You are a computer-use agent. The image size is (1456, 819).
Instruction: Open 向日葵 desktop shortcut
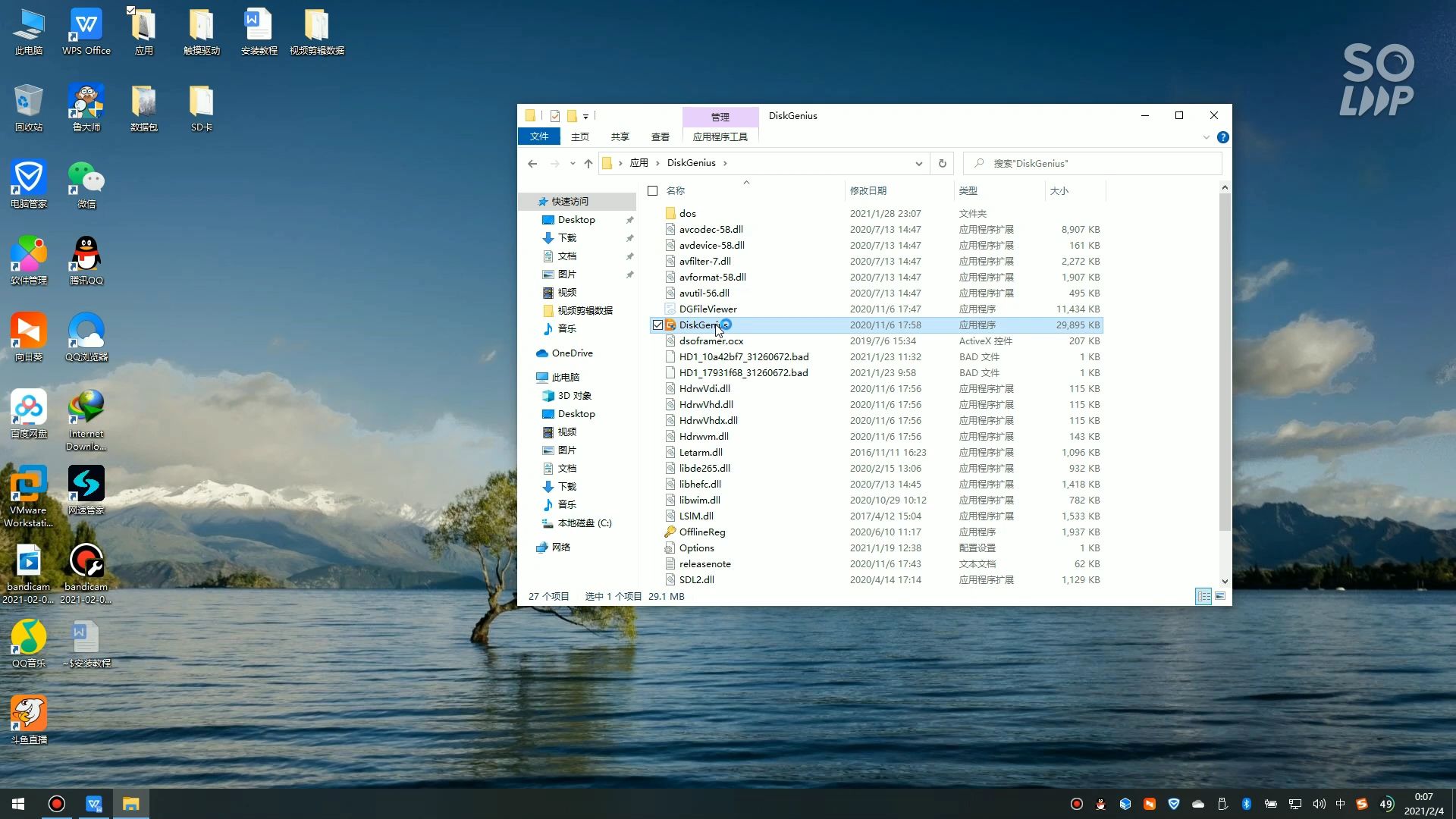(29, 337)
